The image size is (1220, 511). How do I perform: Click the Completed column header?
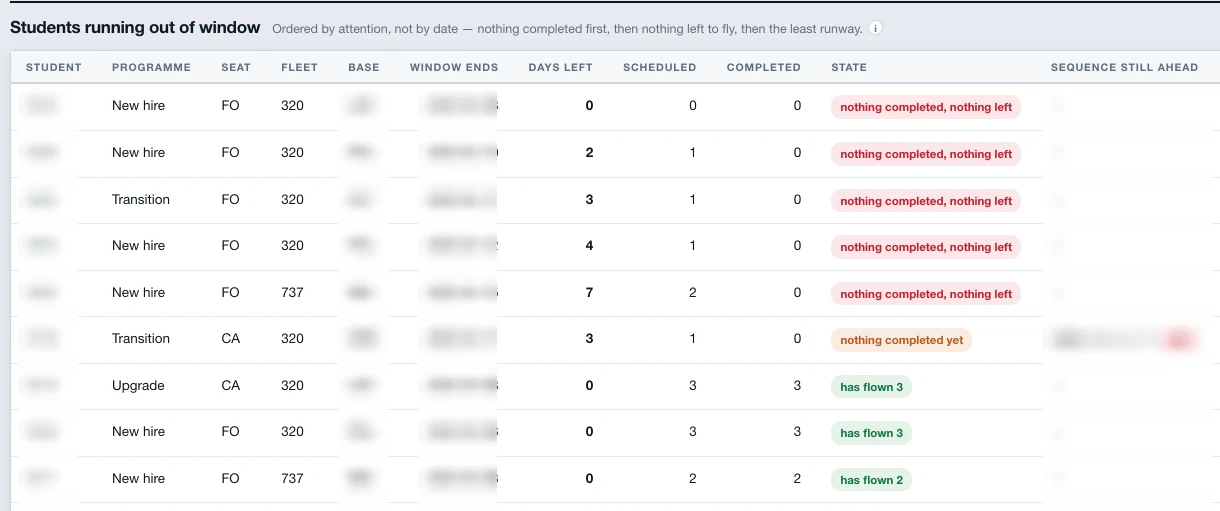coord(763,67)
